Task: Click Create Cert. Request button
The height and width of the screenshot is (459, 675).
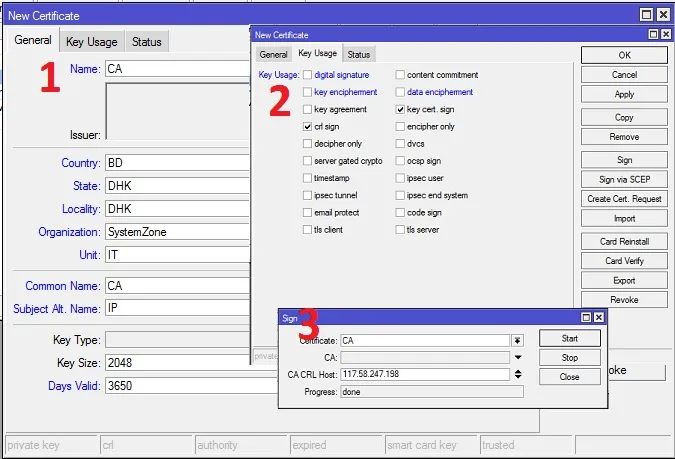Action: point(624,199)
